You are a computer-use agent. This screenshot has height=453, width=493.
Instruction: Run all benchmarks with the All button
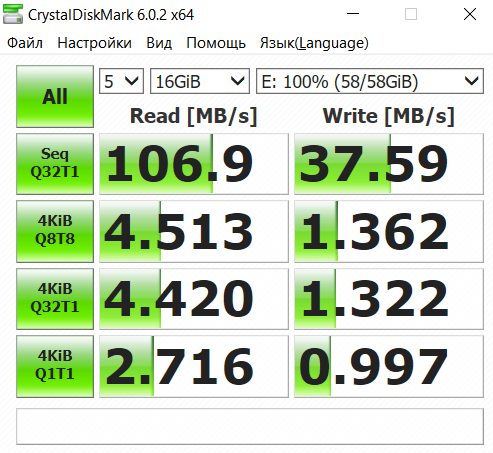coord(55,96)
